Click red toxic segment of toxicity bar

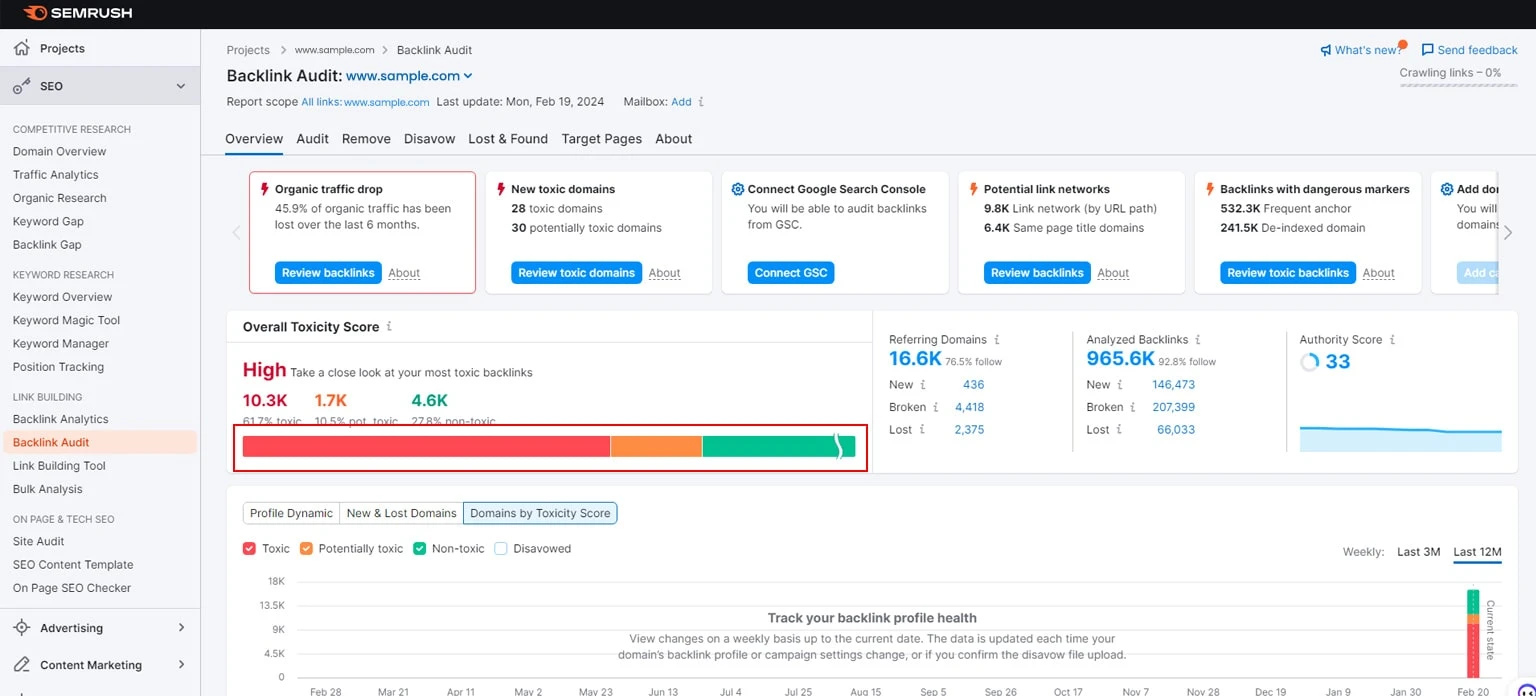(x=426, y=447)
